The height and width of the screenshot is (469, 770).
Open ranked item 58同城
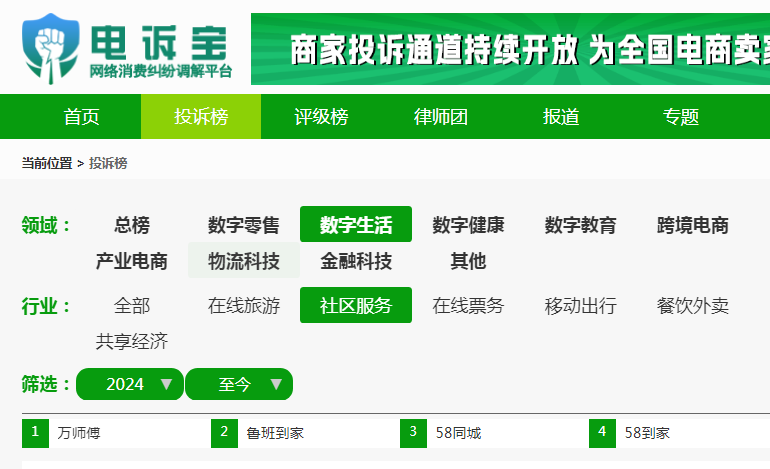458,433
